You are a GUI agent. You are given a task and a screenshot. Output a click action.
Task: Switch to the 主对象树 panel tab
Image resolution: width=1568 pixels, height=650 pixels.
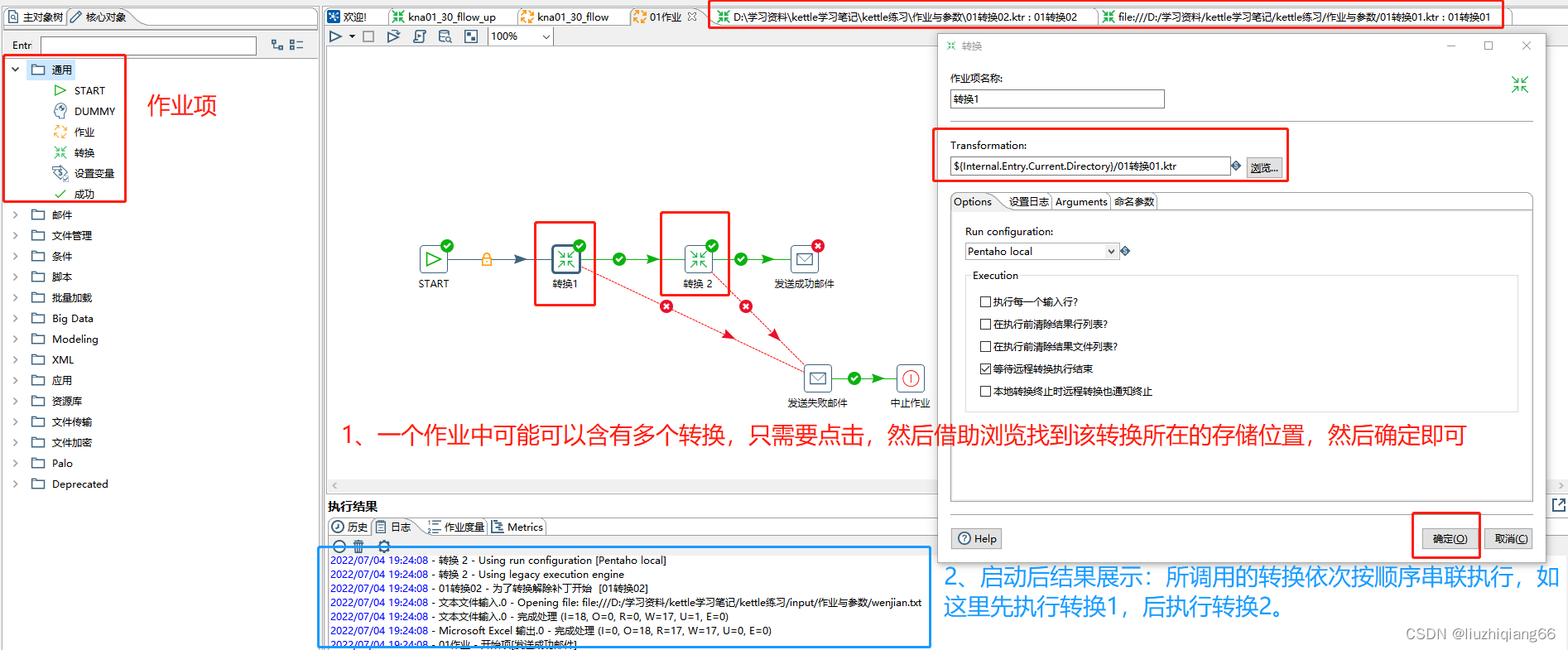pyautogui.click(x=35, y=17)
